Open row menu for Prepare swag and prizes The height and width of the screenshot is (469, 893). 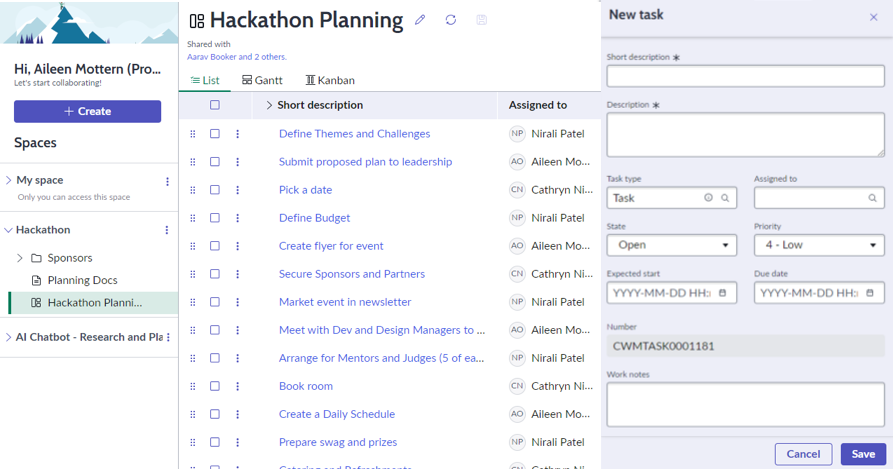coord(237,442)
